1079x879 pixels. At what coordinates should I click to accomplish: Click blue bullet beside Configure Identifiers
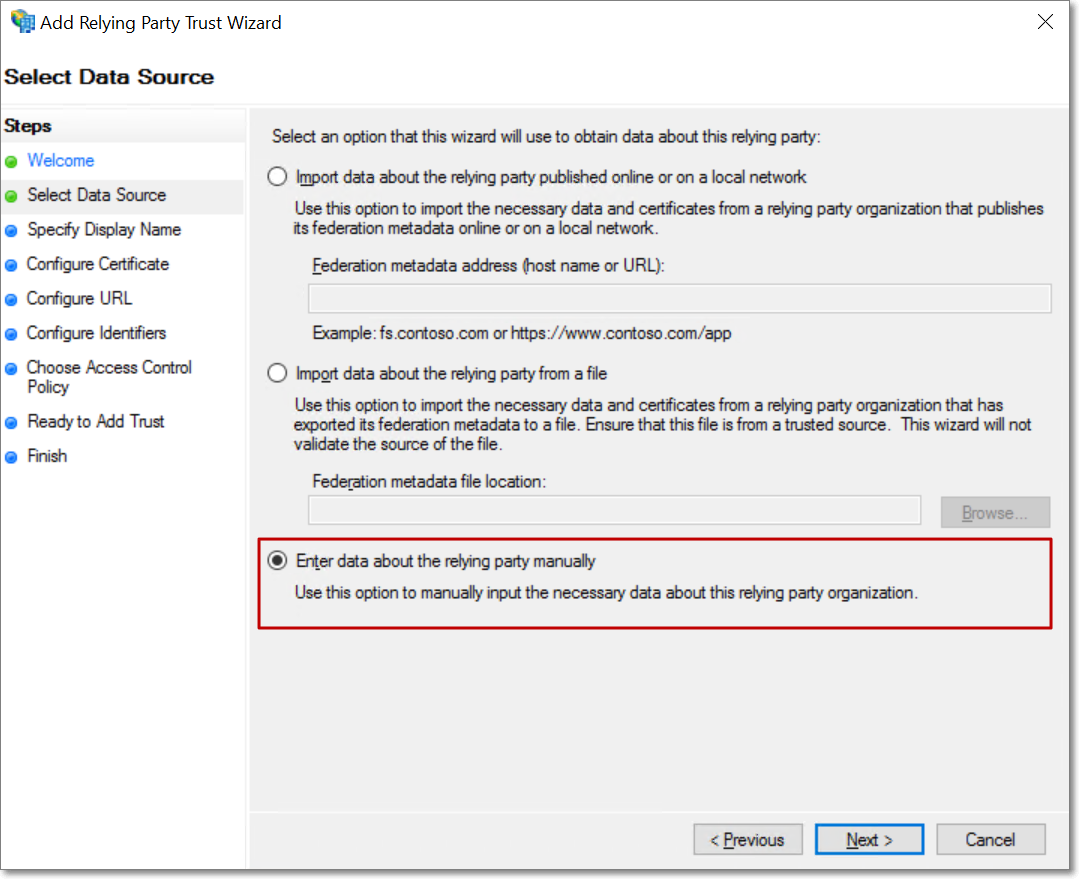pos(12,334)
